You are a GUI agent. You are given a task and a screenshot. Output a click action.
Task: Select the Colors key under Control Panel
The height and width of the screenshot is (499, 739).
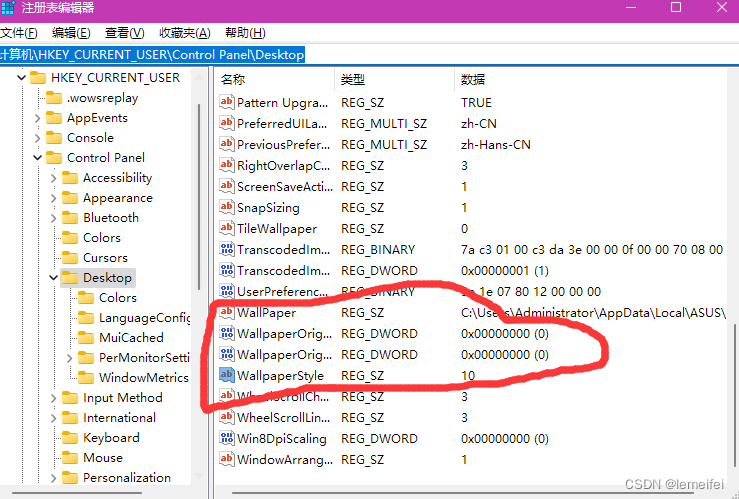coord(102,237)
